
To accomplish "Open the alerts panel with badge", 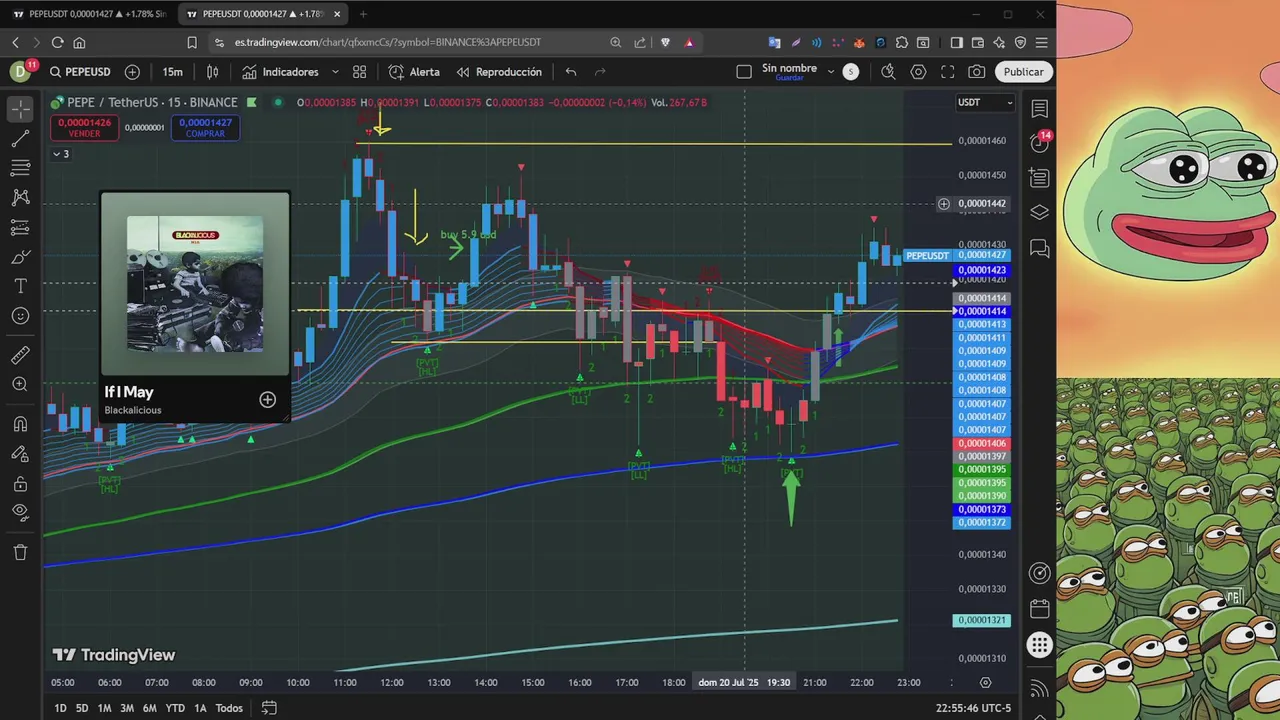I will pos(1040,142).
